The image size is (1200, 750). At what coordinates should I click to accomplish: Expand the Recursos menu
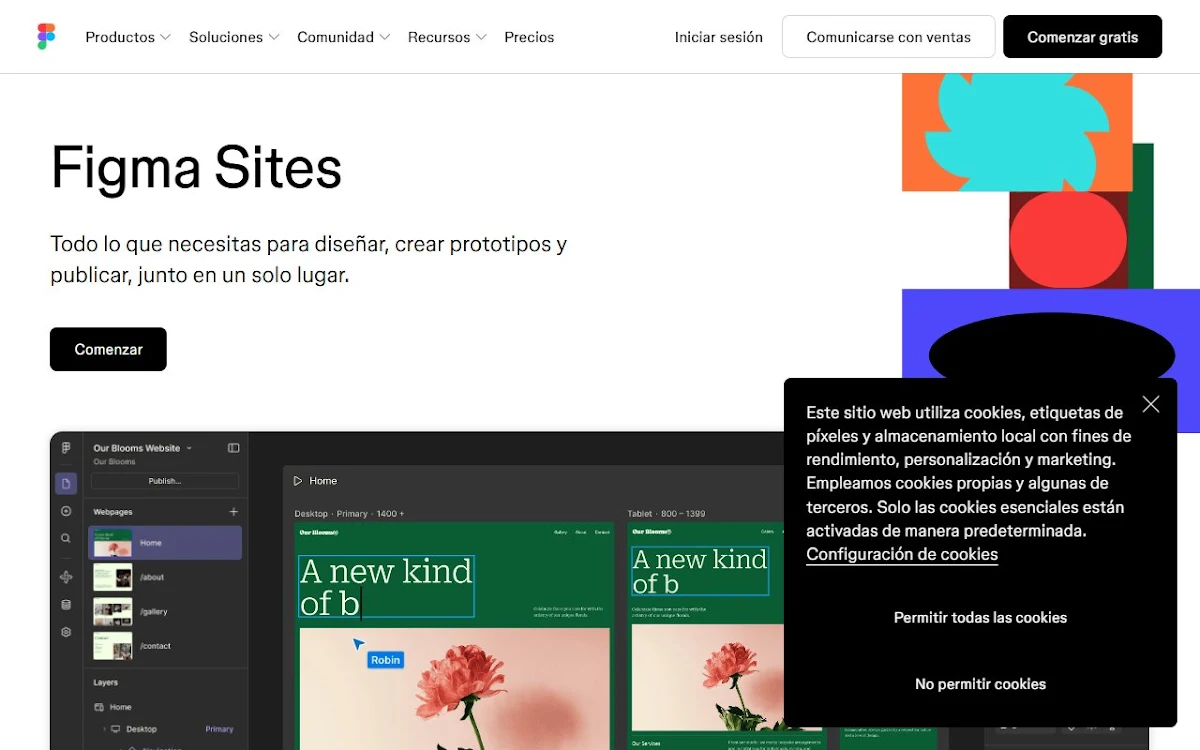click(447, 37)
